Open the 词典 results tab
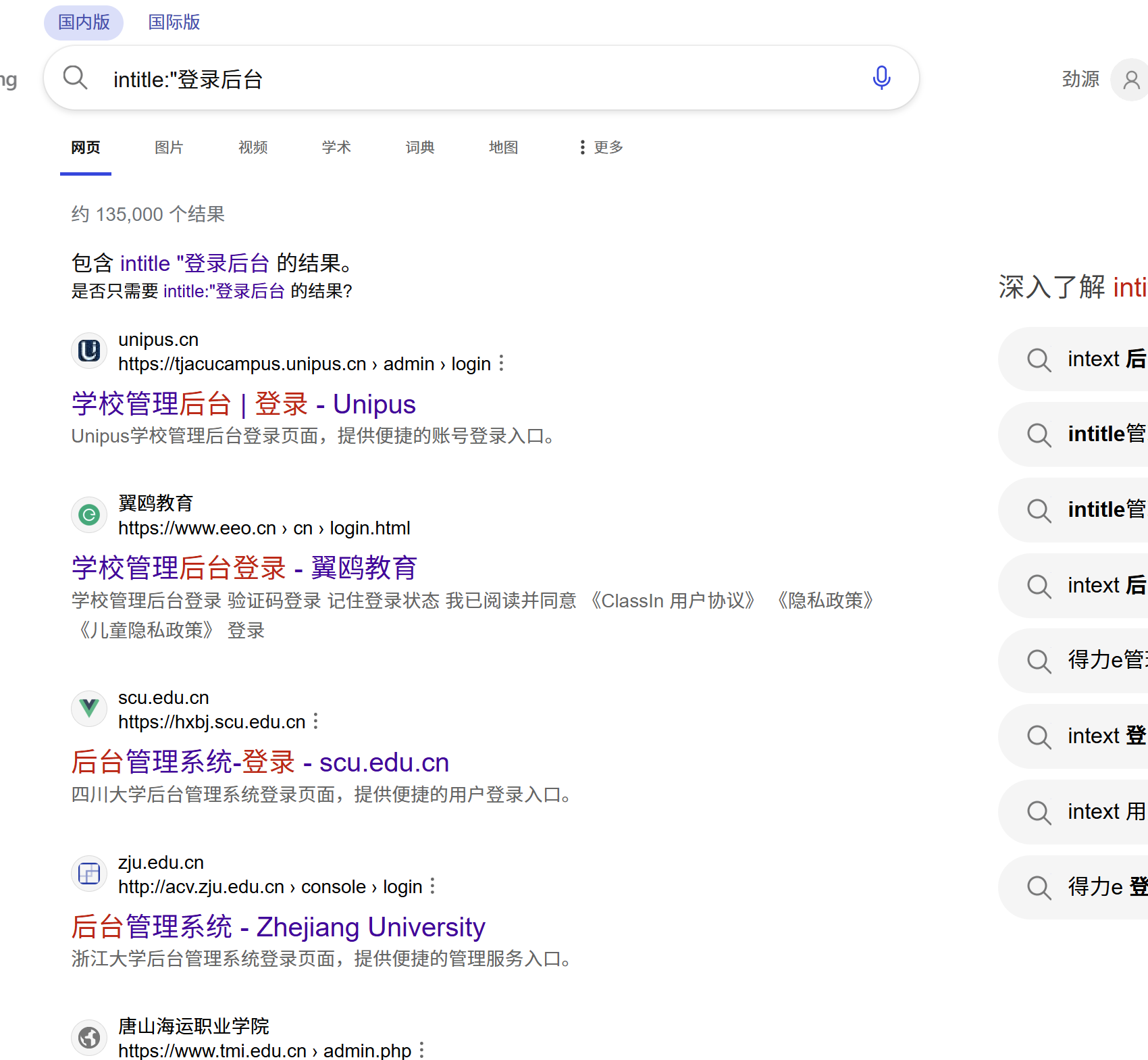 point(420,147)
